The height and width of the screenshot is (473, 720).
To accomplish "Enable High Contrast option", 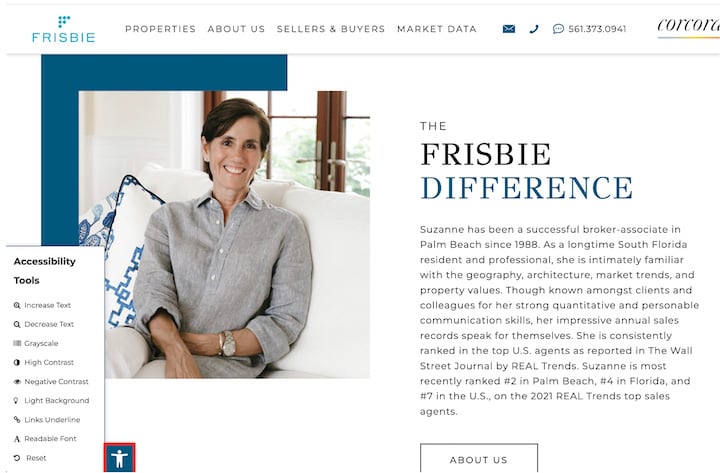I will click(44, 362).
